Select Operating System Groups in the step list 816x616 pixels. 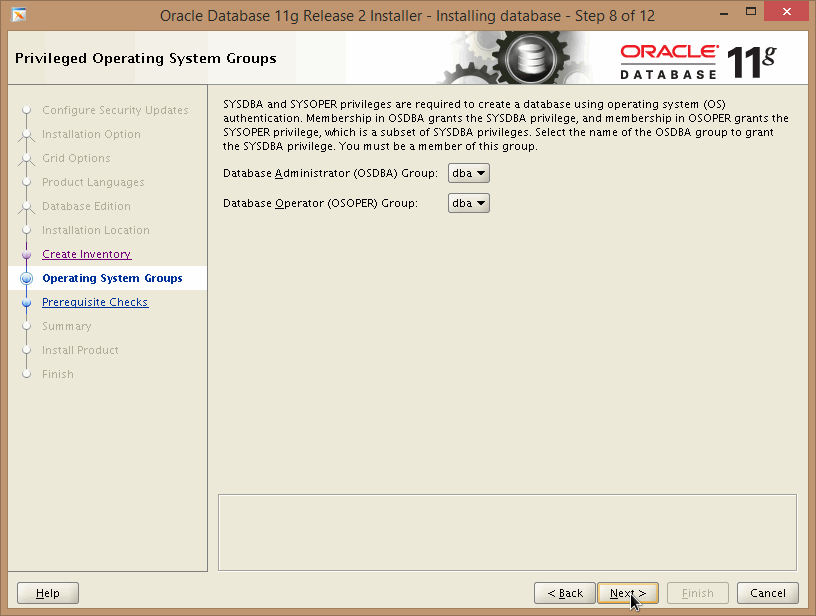click(x=112, y=279)
